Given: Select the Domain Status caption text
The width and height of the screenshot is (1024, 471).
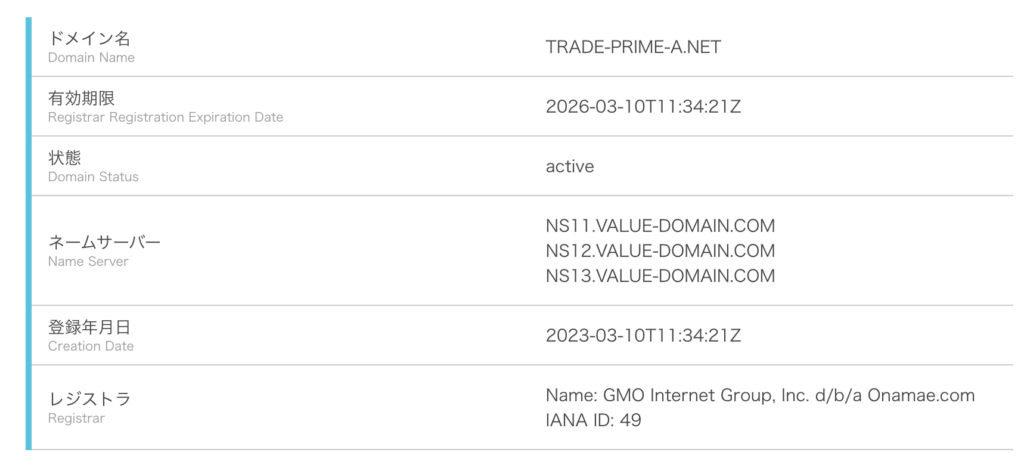Looking at the screenshot, I should (93, 177).
